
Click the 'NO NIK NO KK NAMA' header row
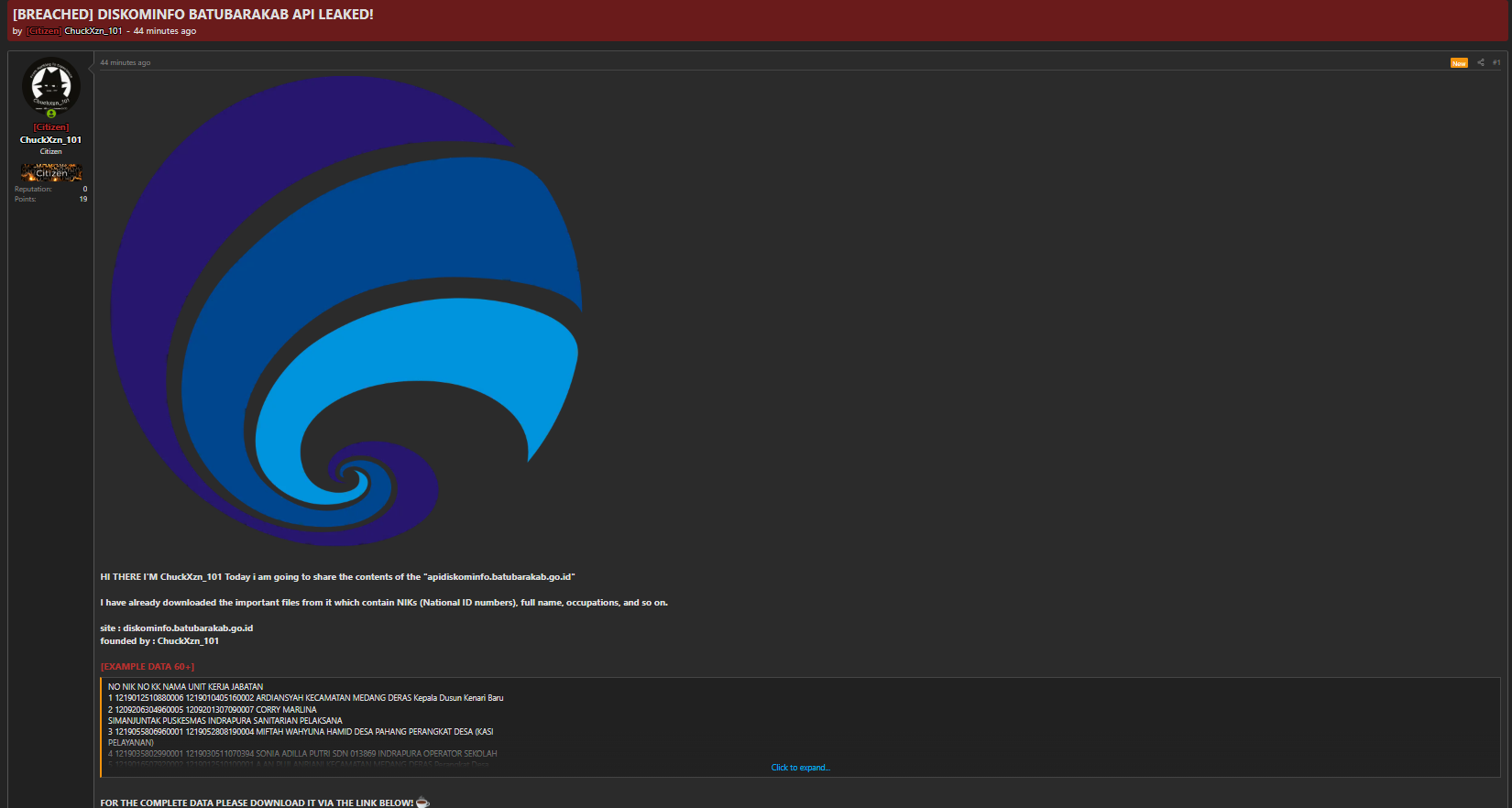pos(185,687)
